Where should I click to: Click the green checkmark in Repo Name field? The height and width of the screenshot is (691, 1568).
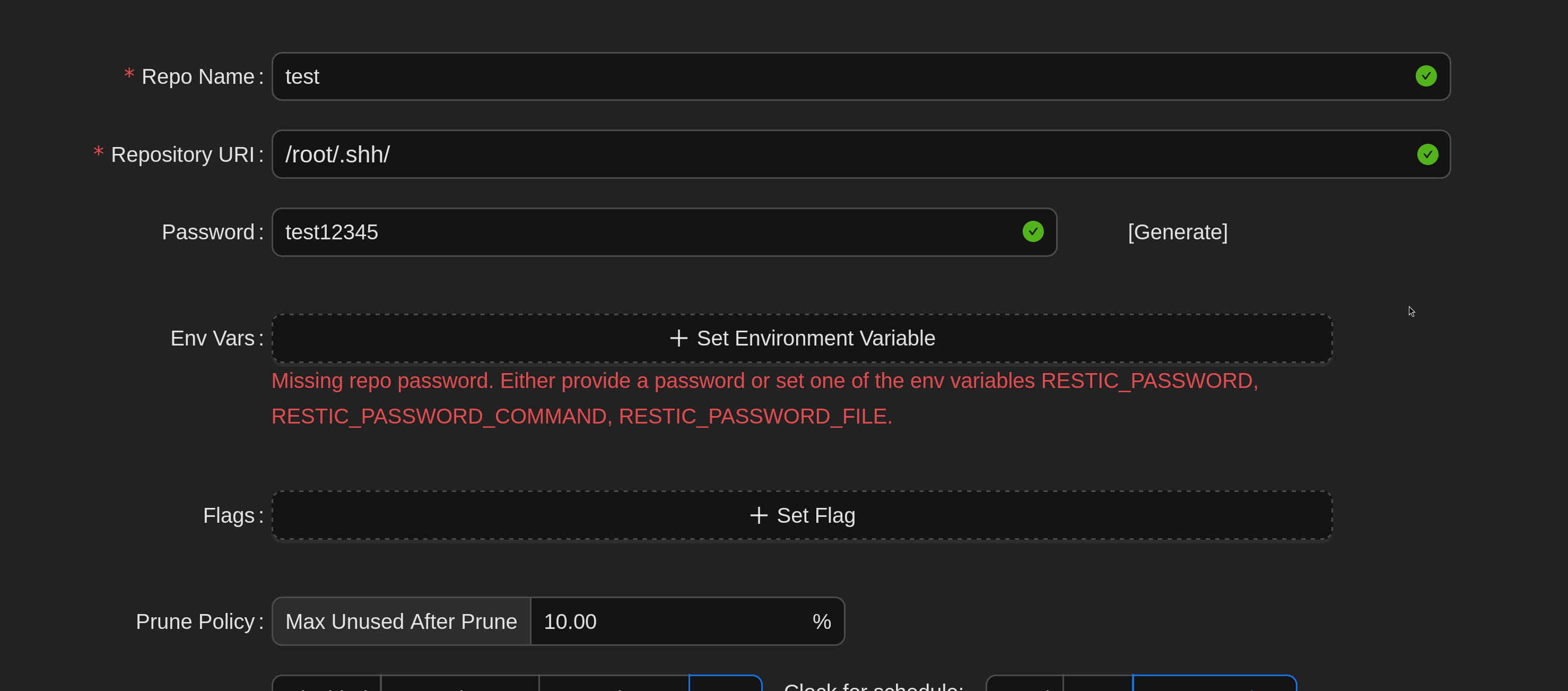(x=1425, y=76)
